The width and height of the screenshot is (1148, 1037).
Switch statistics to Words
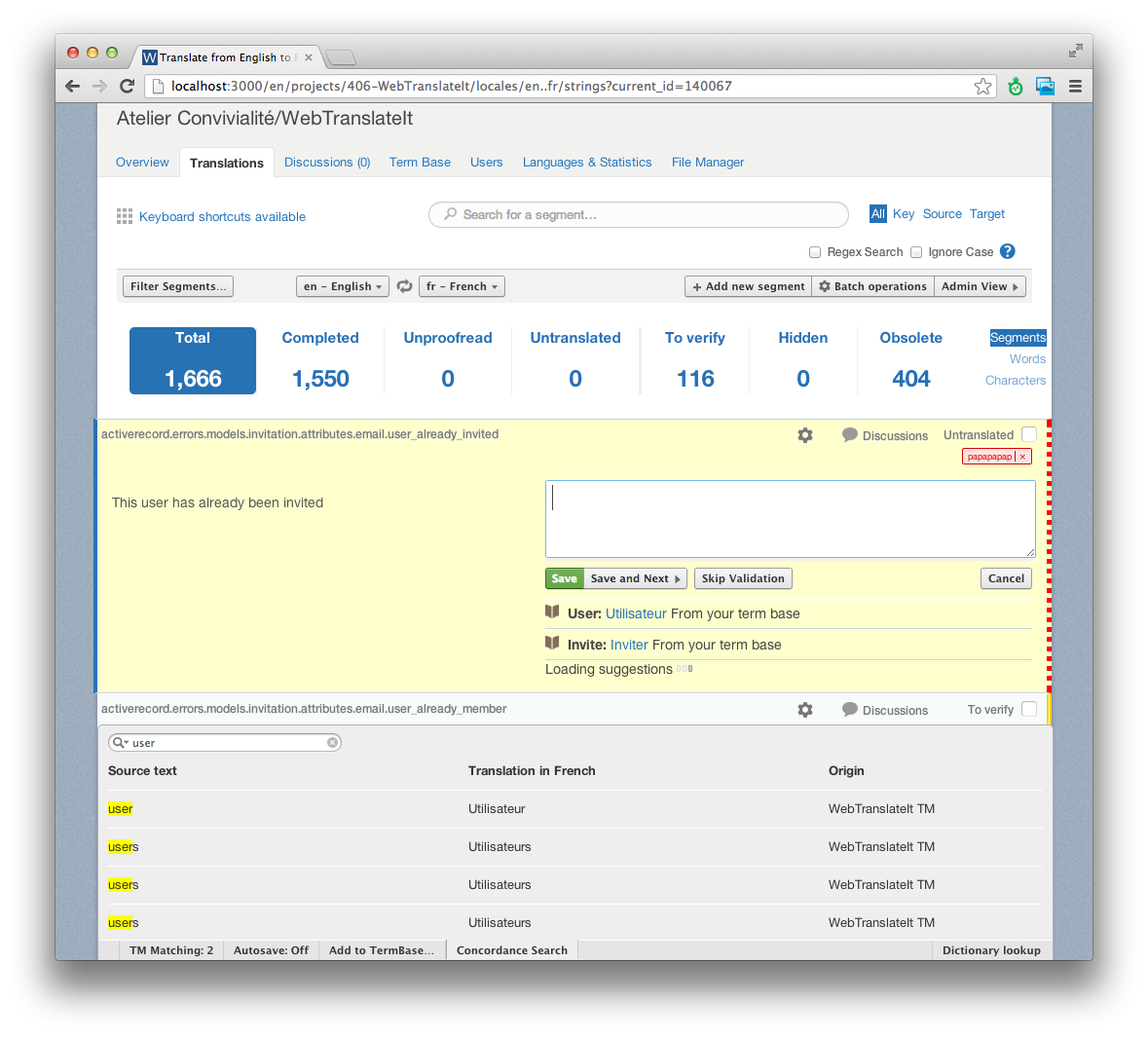(x=1027, y=359)
